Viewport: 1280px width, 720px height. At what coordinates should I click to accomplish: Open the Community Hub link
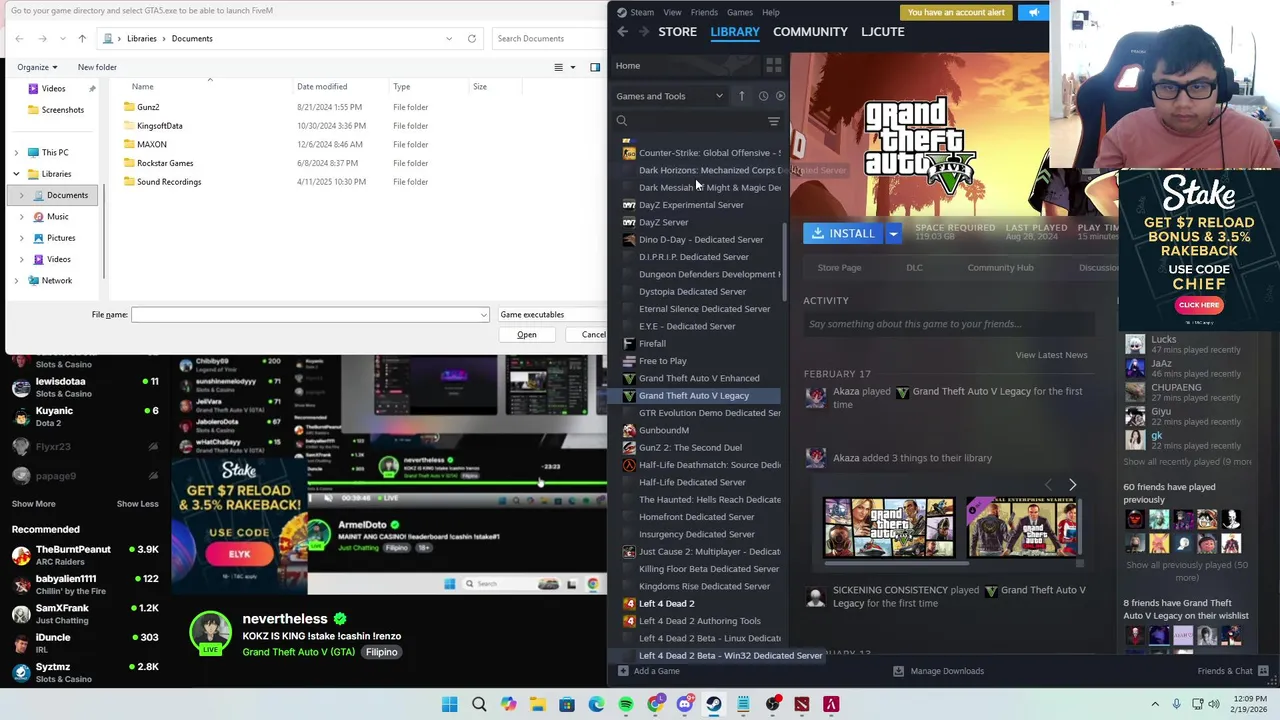click(1000, 268)
